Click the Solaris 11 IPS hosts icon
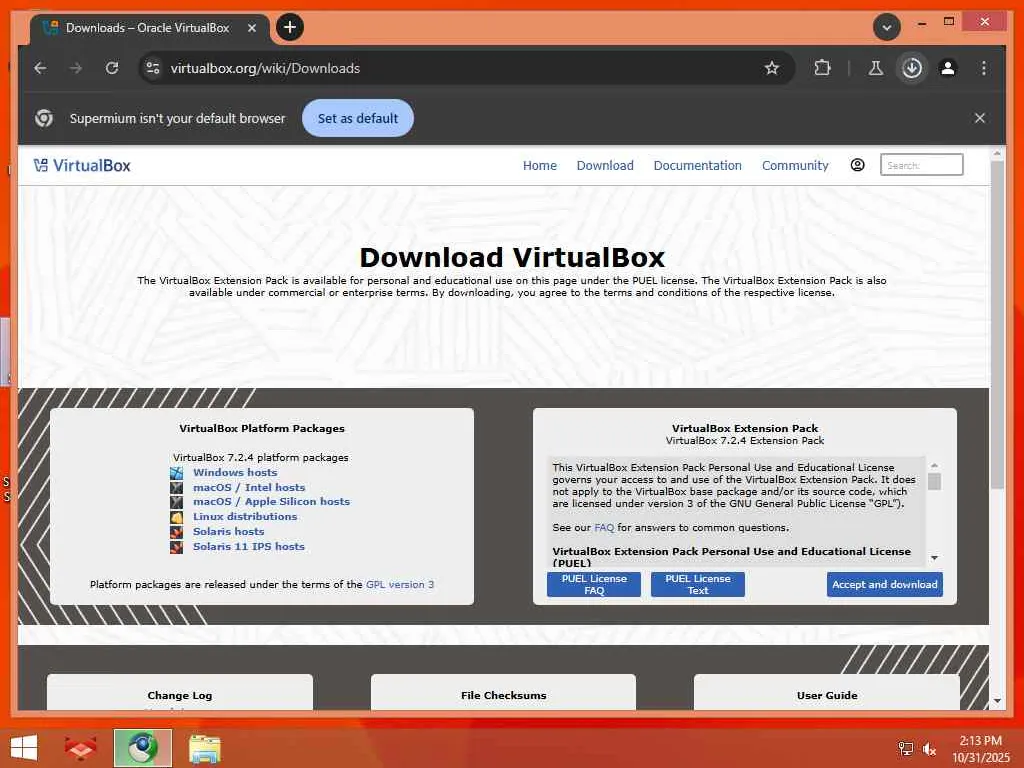The image size is (1024, 768). coord(176,547)
